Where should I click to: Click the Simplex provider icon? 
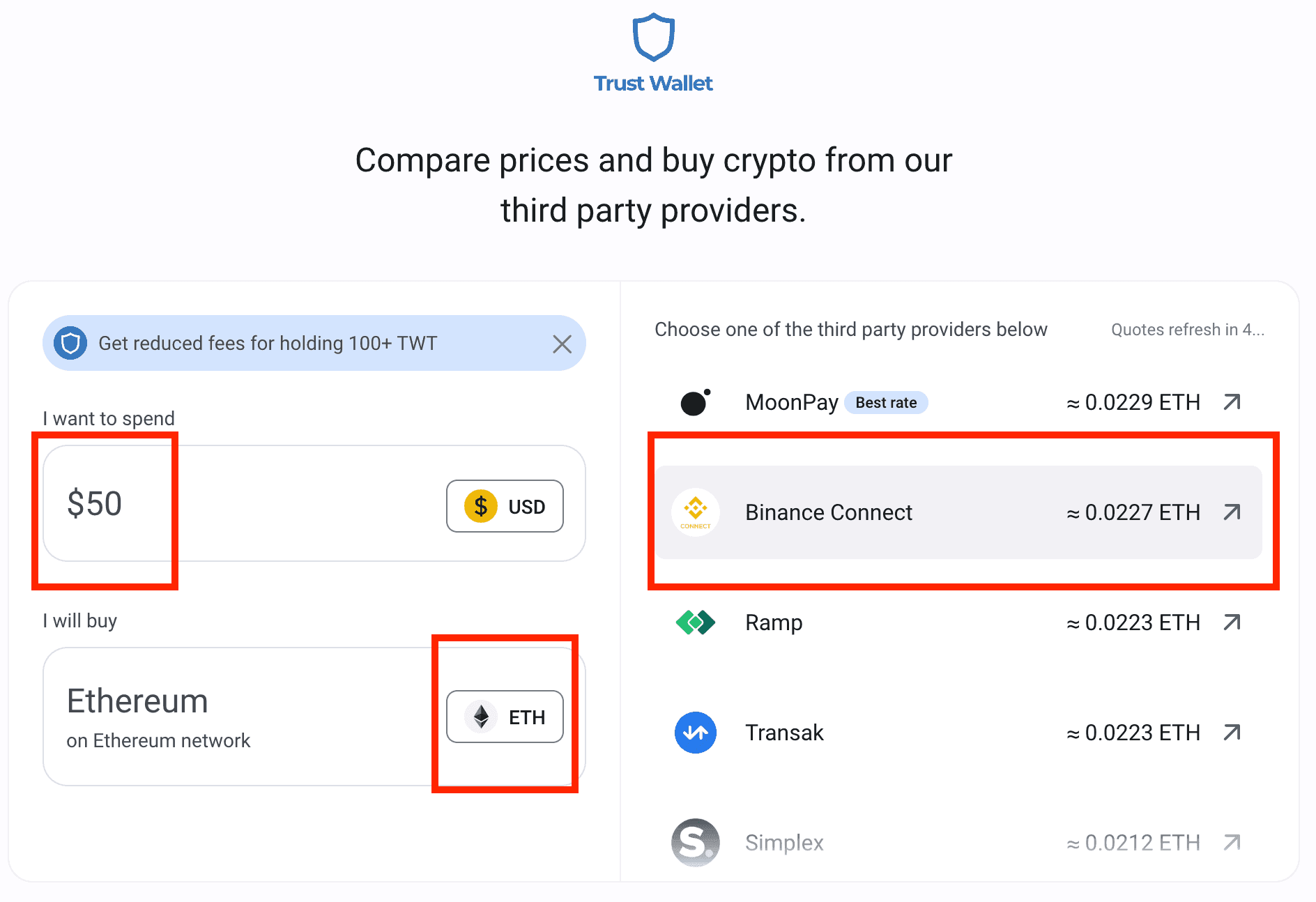pos(695,843)
